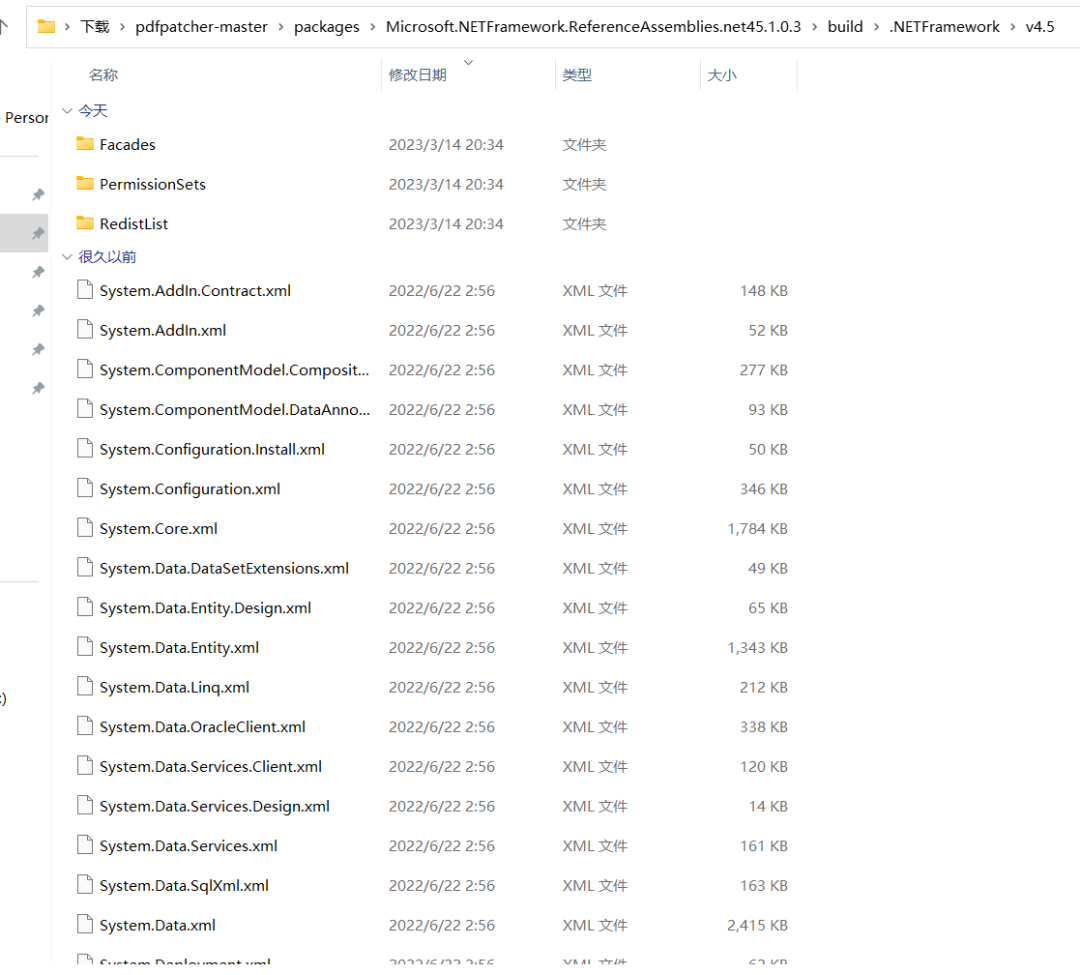Screen dimensions: 1080x975
Task: Open the RedistList folder icon
Action: pyautogui.click(x=85, y=223)
